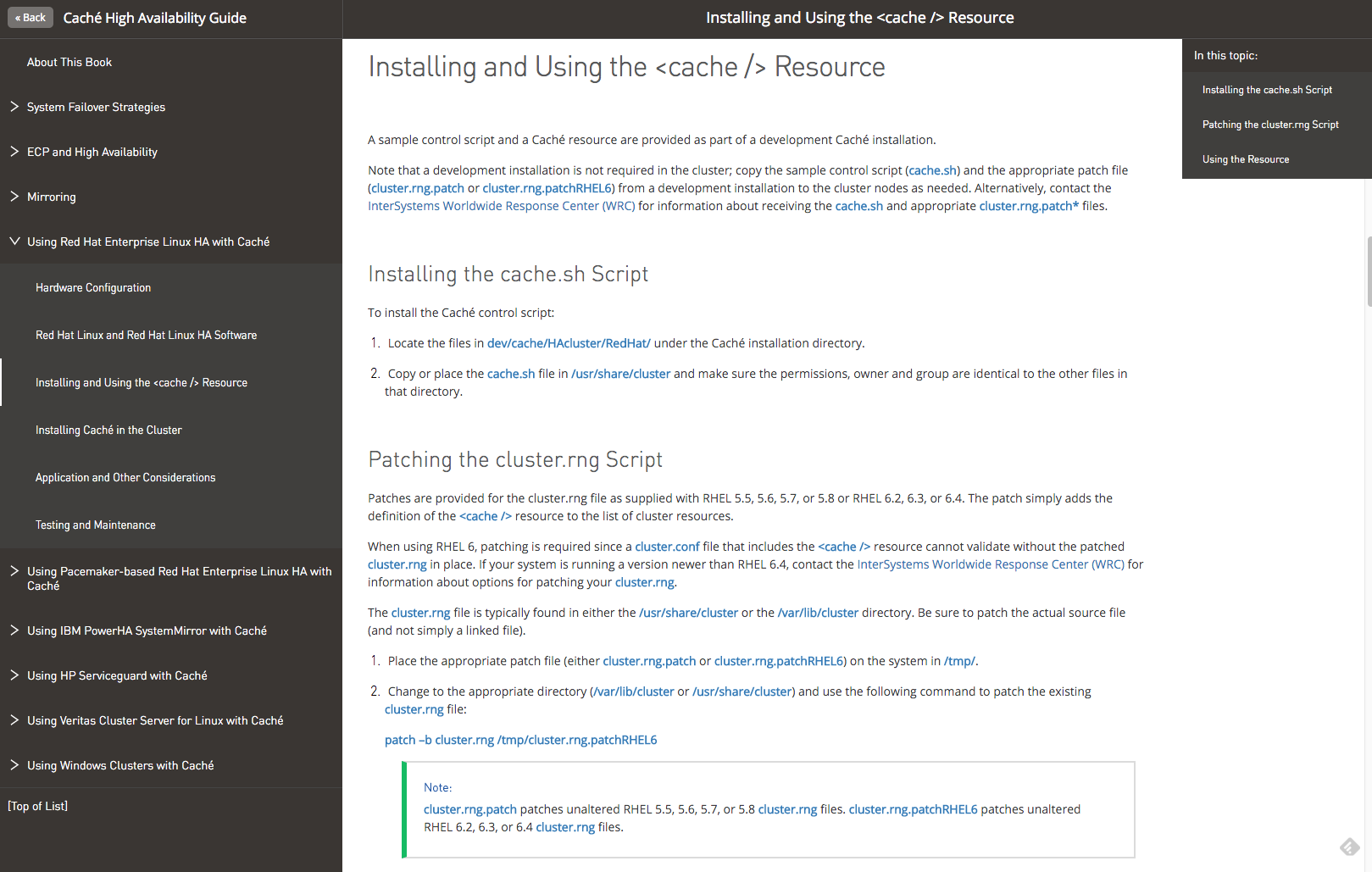Click the cluster.rng.patch* link

click(1029, 206)
